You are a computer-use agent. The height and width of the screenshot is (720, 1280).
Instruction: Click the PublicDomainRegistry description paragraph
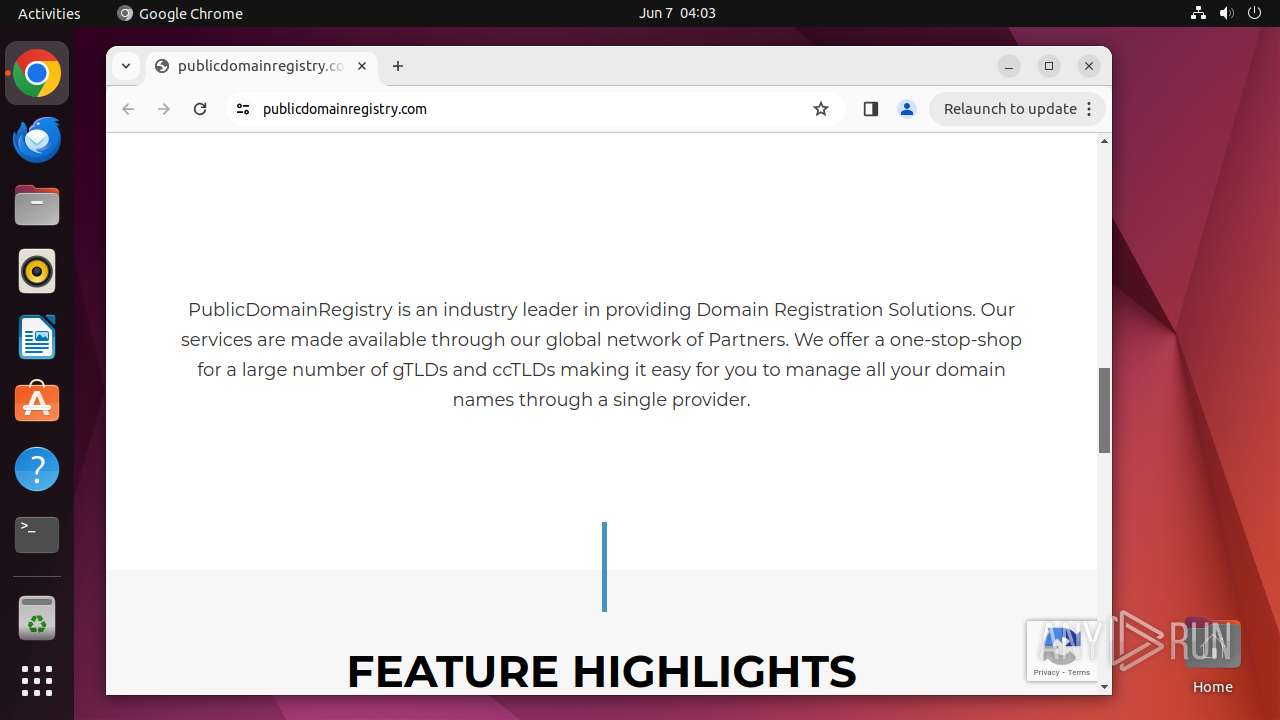pyautogui.click(x=601, y=354)
